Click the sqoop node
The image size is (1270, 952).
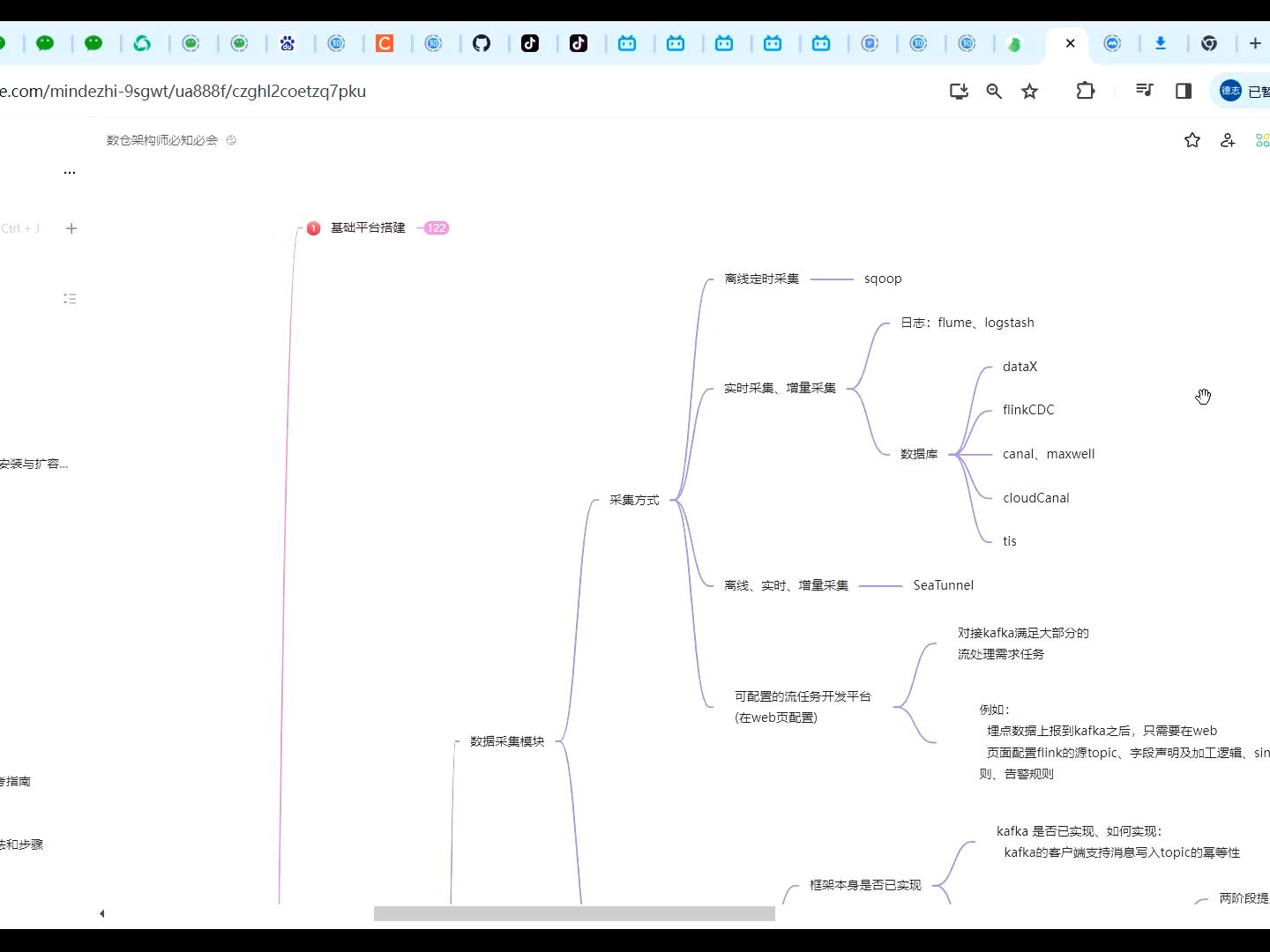(883, 279)
